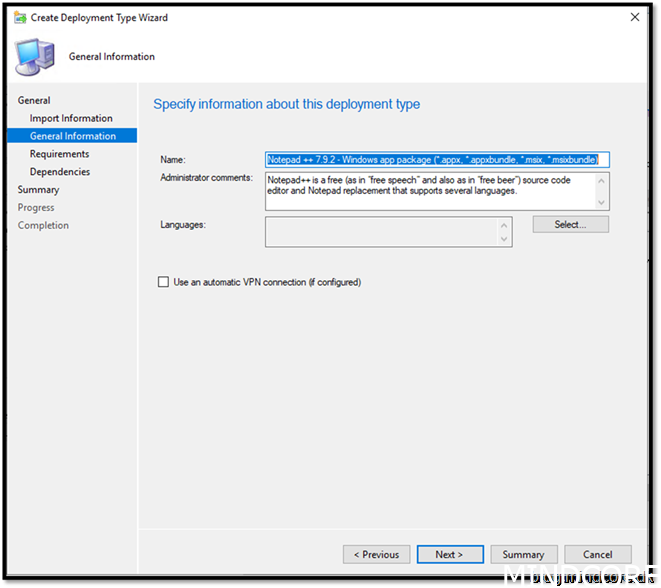Click into the Name text field
661x588 pixels.
[436, 159]
